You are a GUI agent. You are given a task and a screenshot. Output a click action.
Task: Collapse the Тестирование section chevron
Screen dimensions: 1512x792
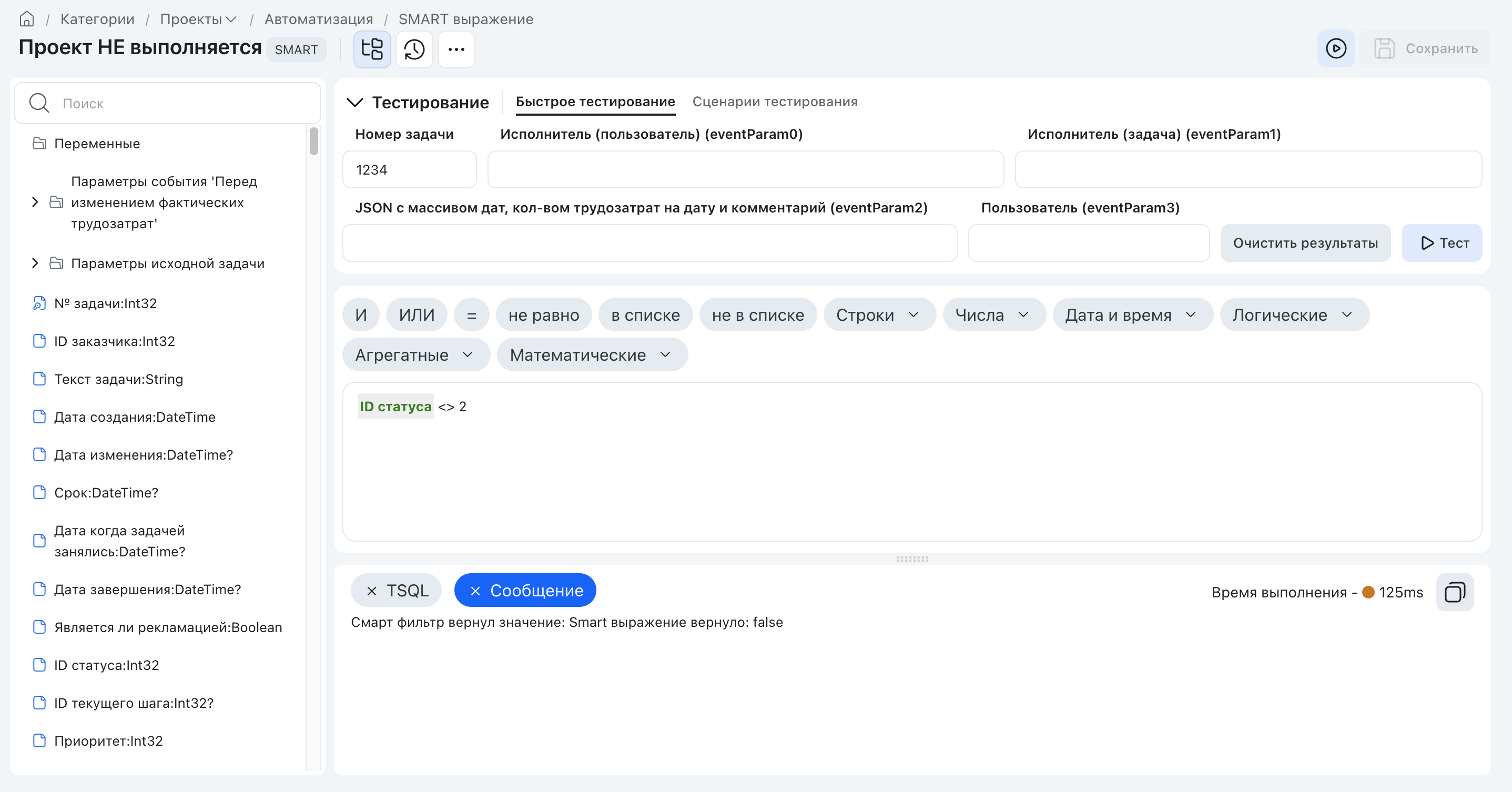pyautogui.click(x=355, y=102)
